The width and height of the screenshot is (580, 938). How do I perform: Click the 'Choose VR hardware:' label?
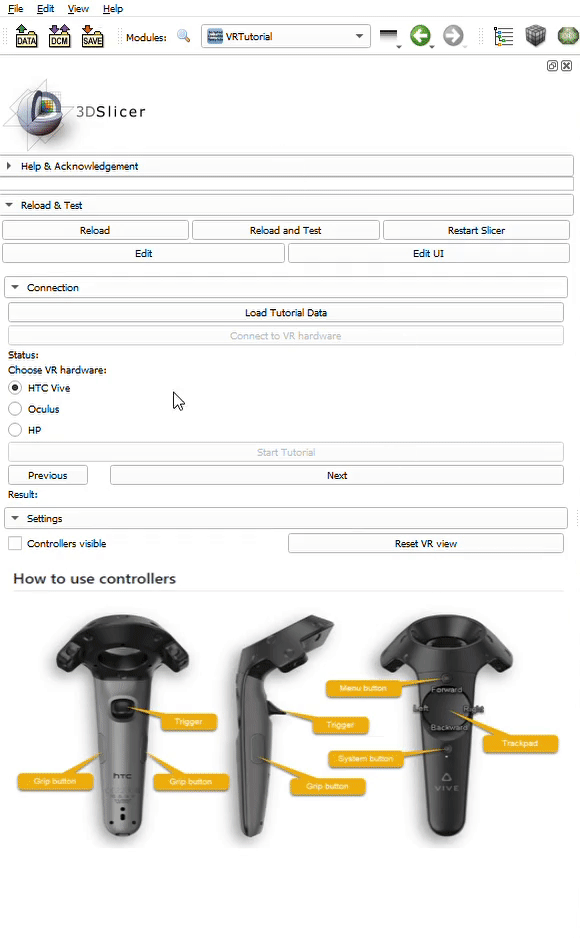click(57, 370)
